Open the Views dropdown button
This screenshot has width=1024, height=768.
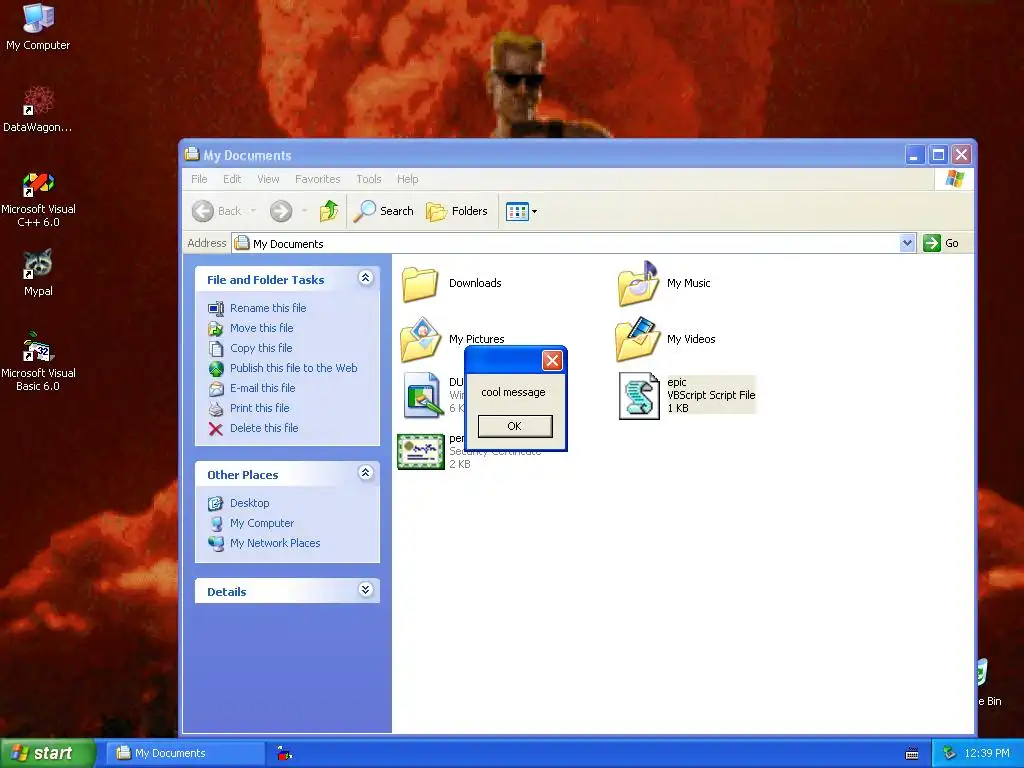point(521,211)
